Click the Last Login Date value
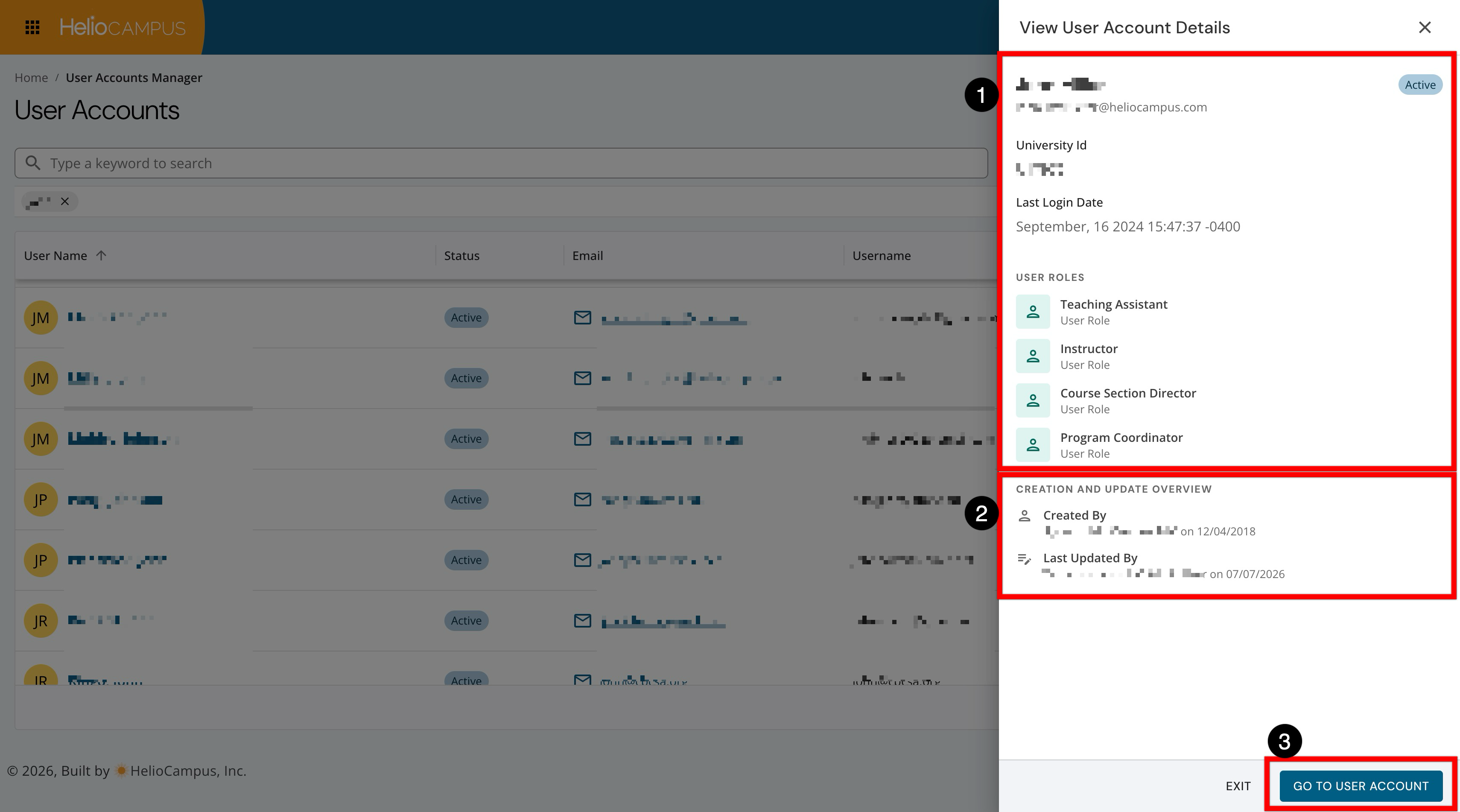The height and width of the screenshot is (812, 1460). coord(1128,227)
